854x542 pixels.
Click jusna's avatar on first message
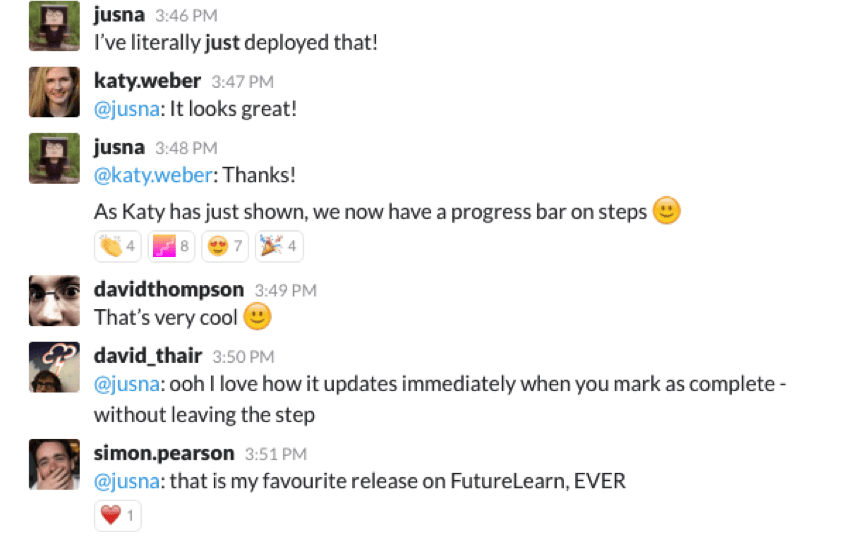coord(54,27)
